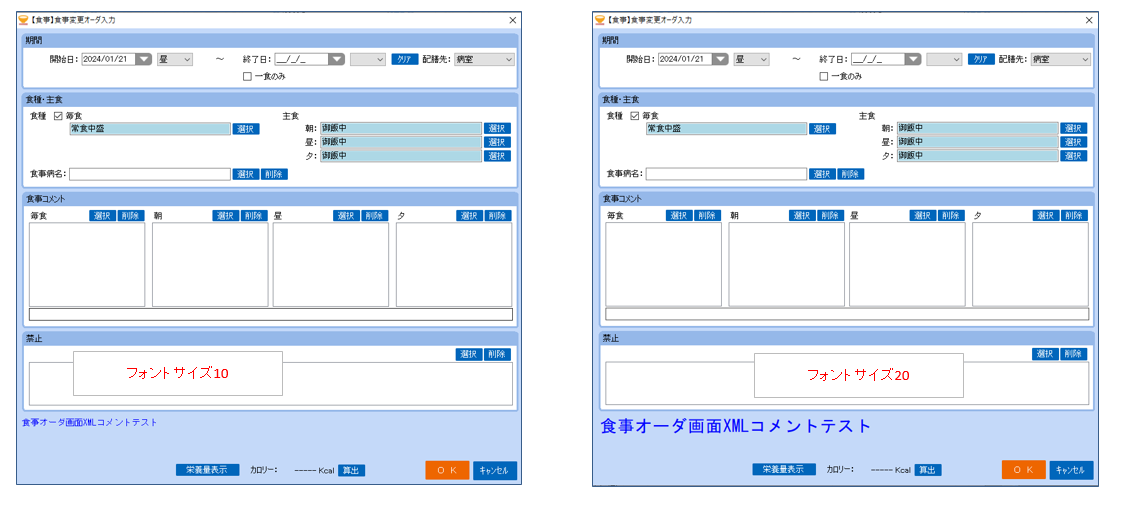Click 食事病名 text field in left window
The image size is (1145, 508).
tap(150, 174)
